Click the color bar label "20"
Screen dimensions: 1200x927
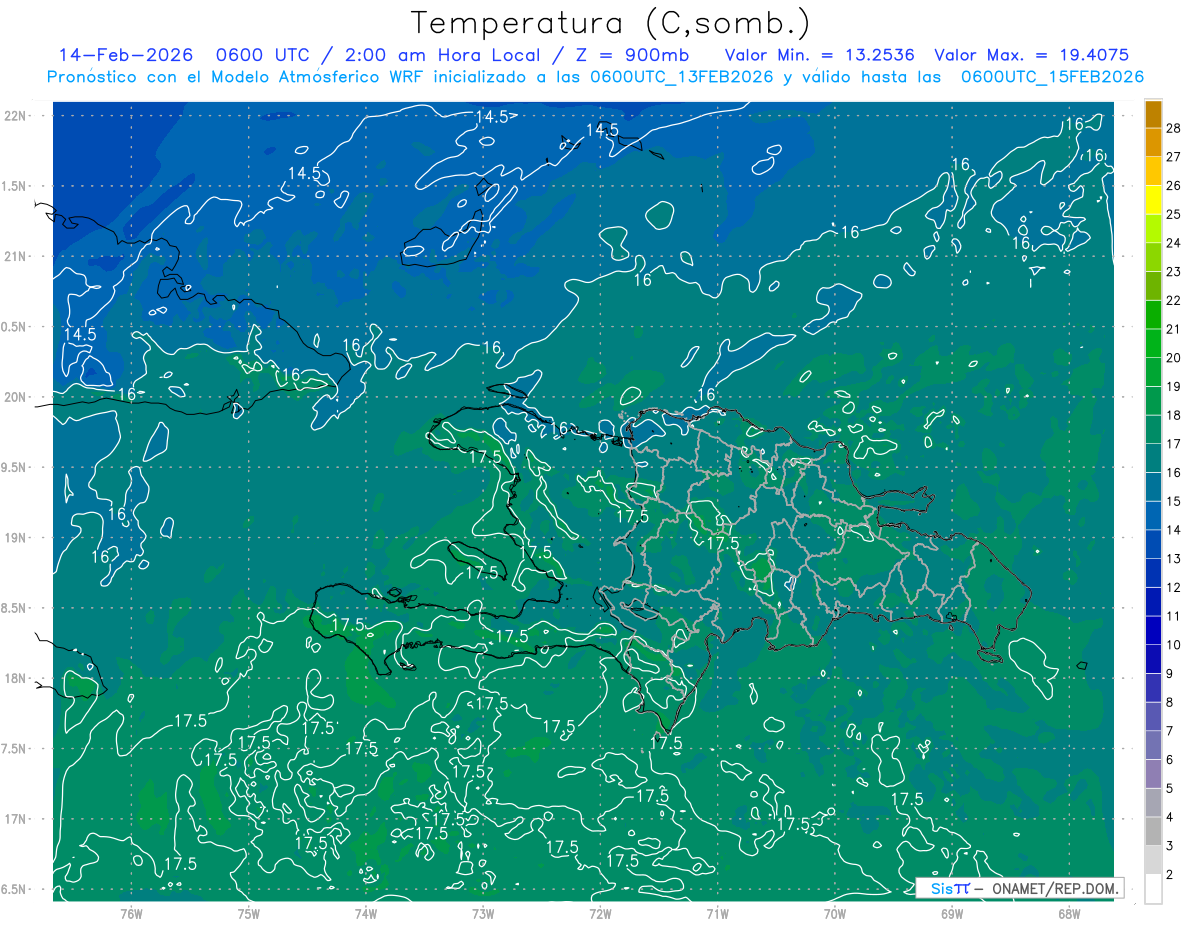tap(1174, 358)
